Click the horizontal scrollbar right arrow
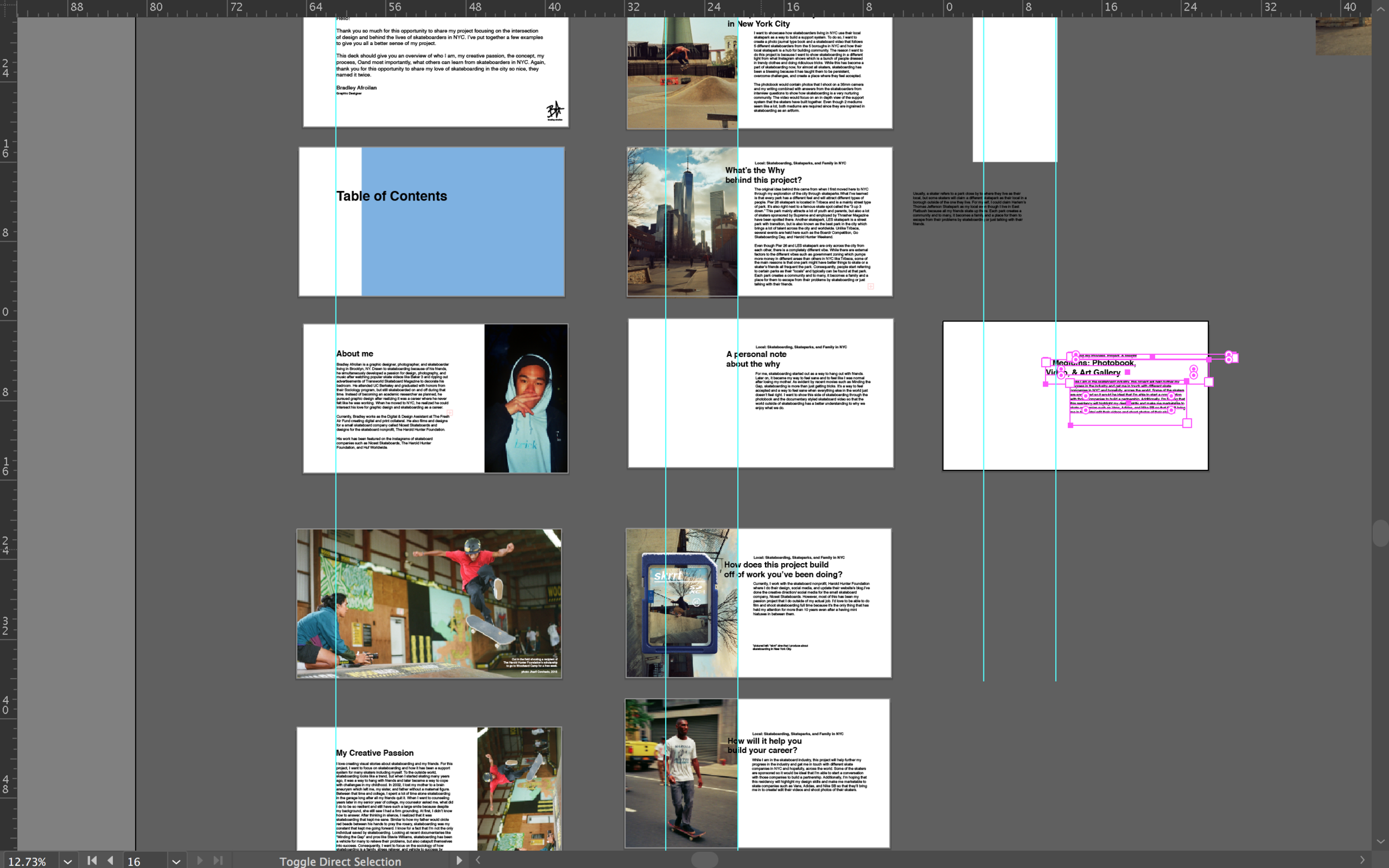 pos(1362,860)
